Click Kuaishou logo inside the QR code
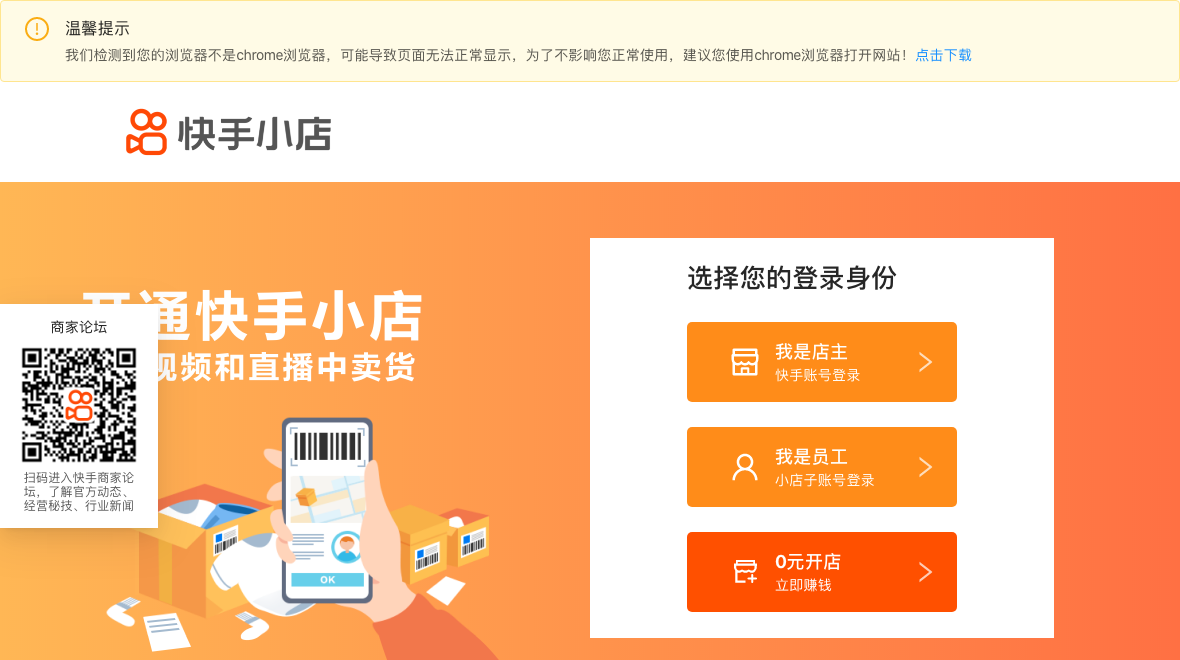Image resolution: width=1180 pixels, height=660 pixels. (79, 405)
